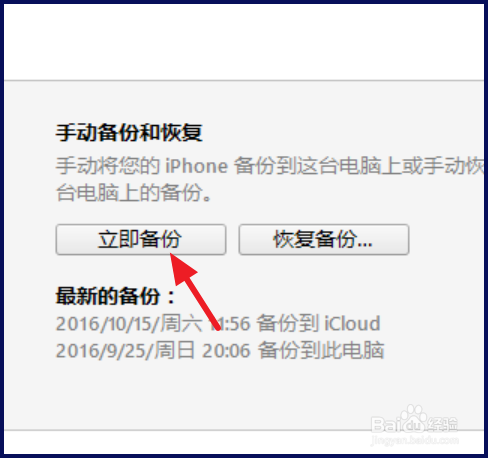Click the 手动将您的 description text

tap(108, 166)
